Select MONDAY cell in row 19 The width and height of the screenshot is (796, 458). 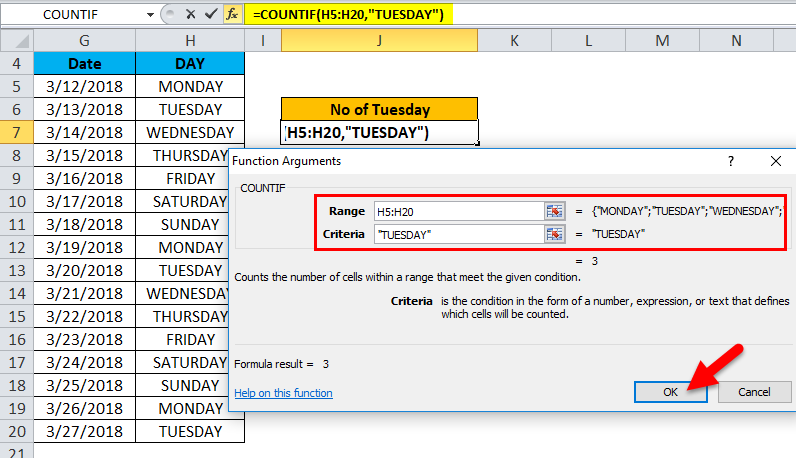(183, 409)
